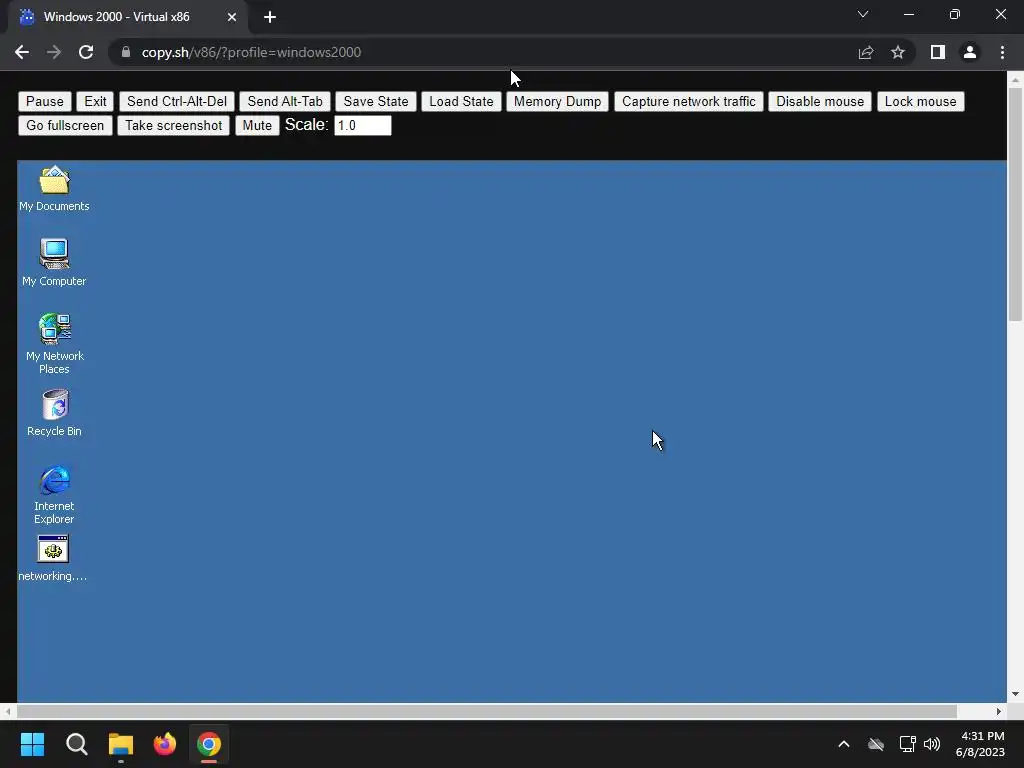Open File Explorer from the taskbar
Viewport: 1024px width, 768px height.
(121, 744)
